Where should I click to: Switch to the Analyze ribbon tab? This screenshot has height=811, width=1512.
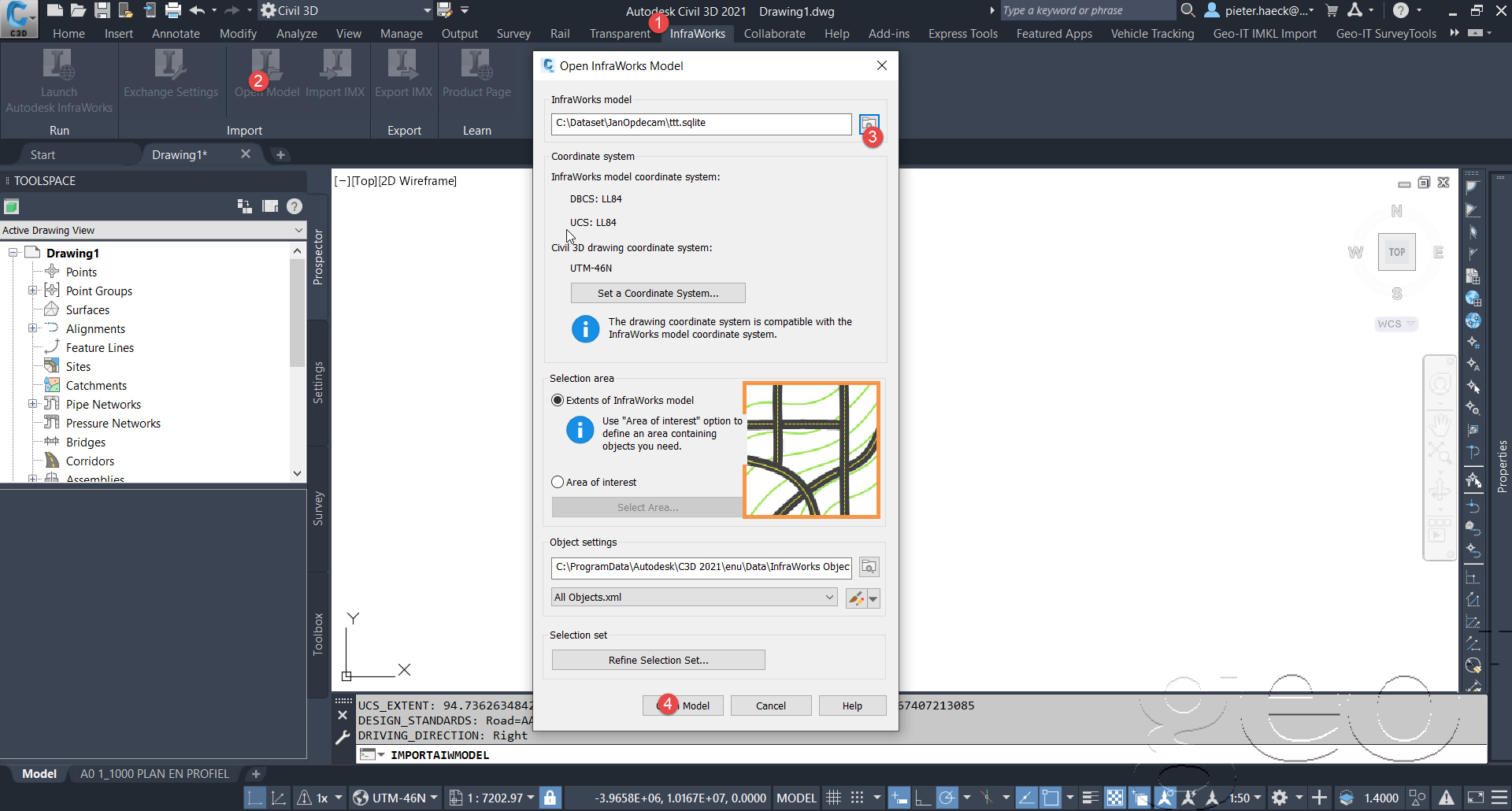297,34
